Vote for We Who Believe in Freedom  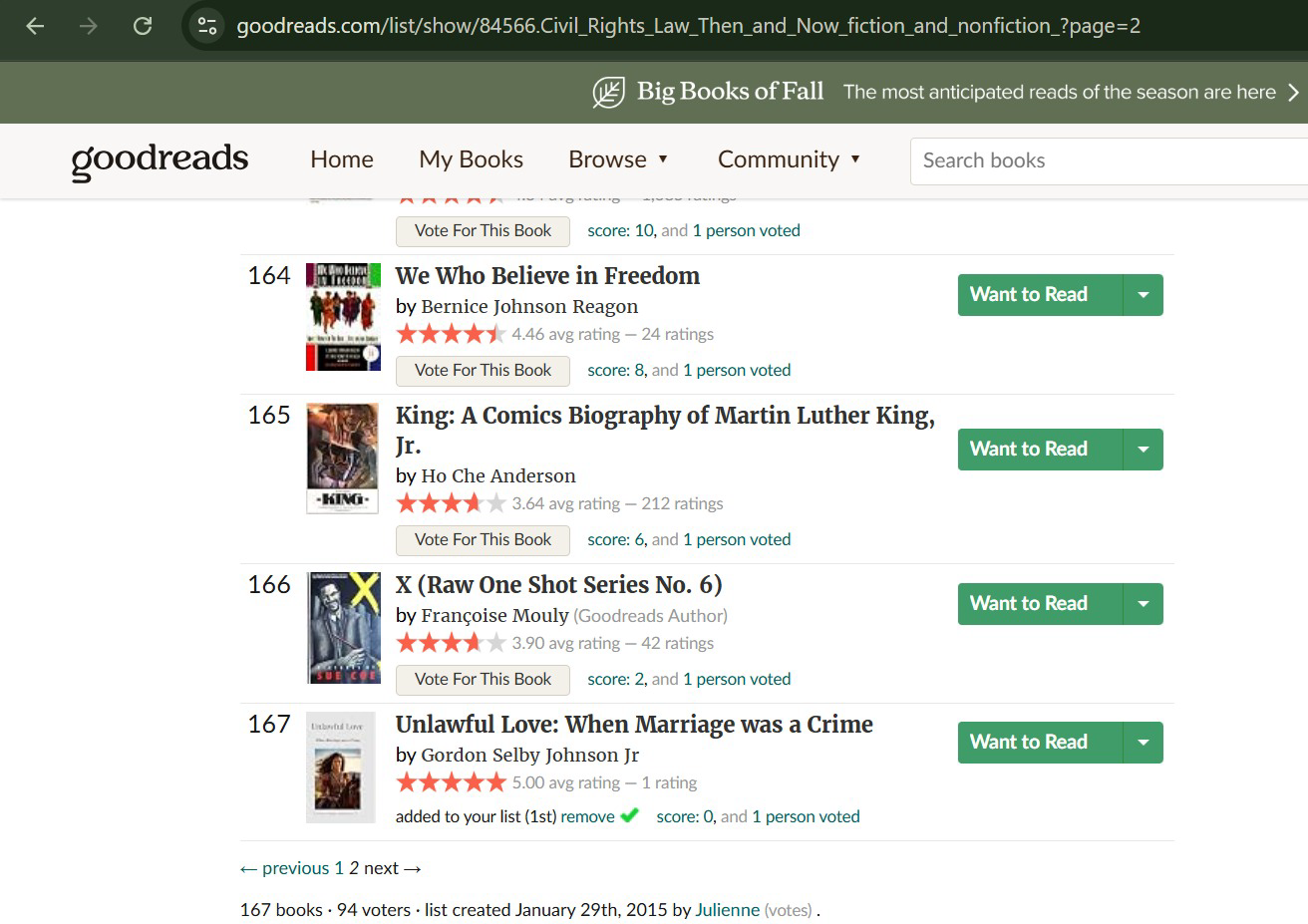(x=483, y=370)
